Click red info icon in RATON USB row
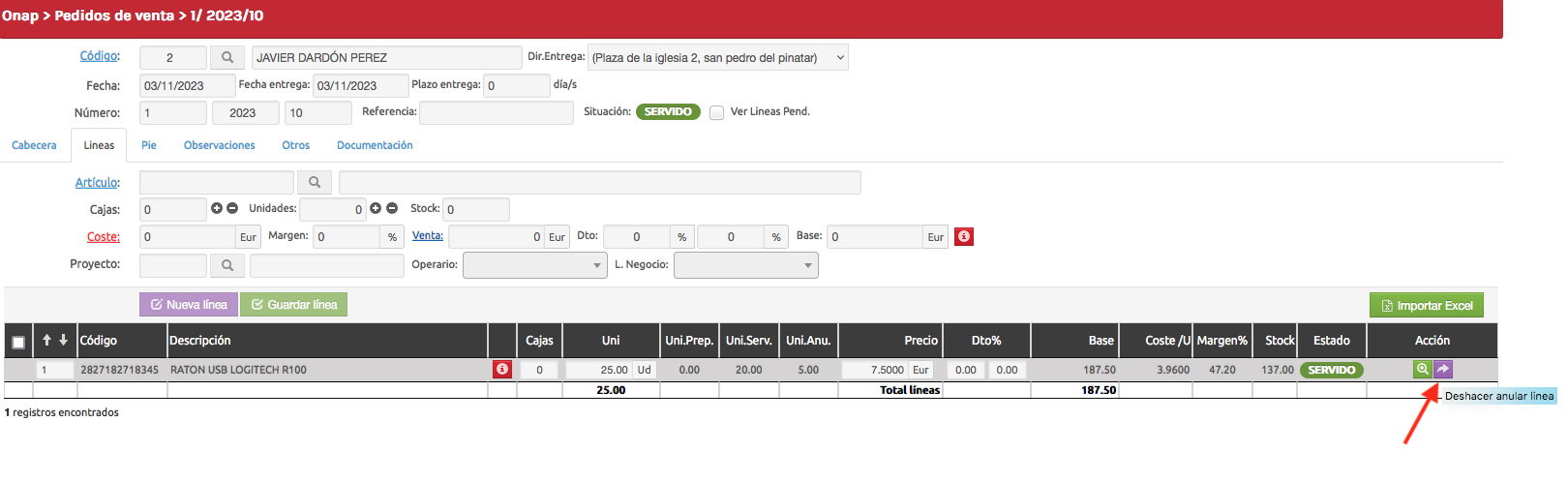The width and height of the screenshot is (1568, 482). [x=501, y=369]
